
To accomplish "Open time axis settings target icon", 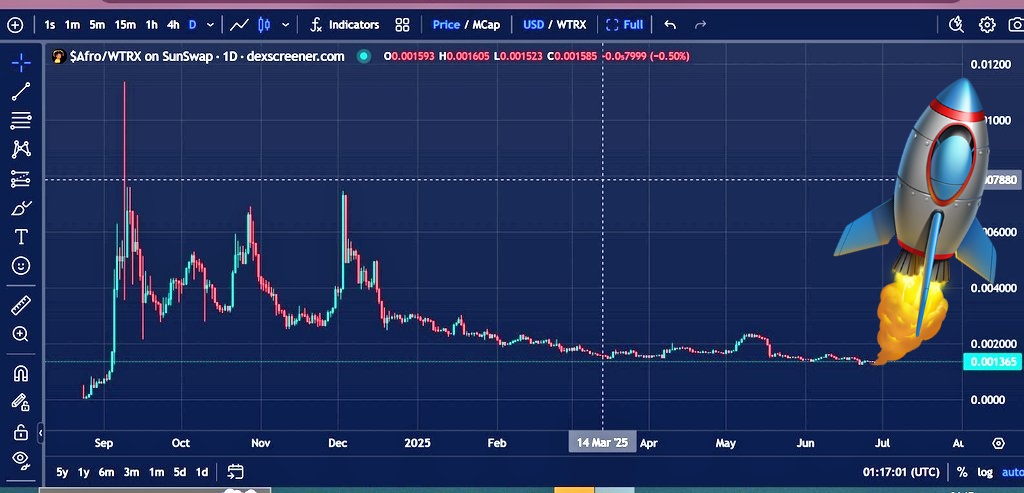I will [x=999, y=443].
